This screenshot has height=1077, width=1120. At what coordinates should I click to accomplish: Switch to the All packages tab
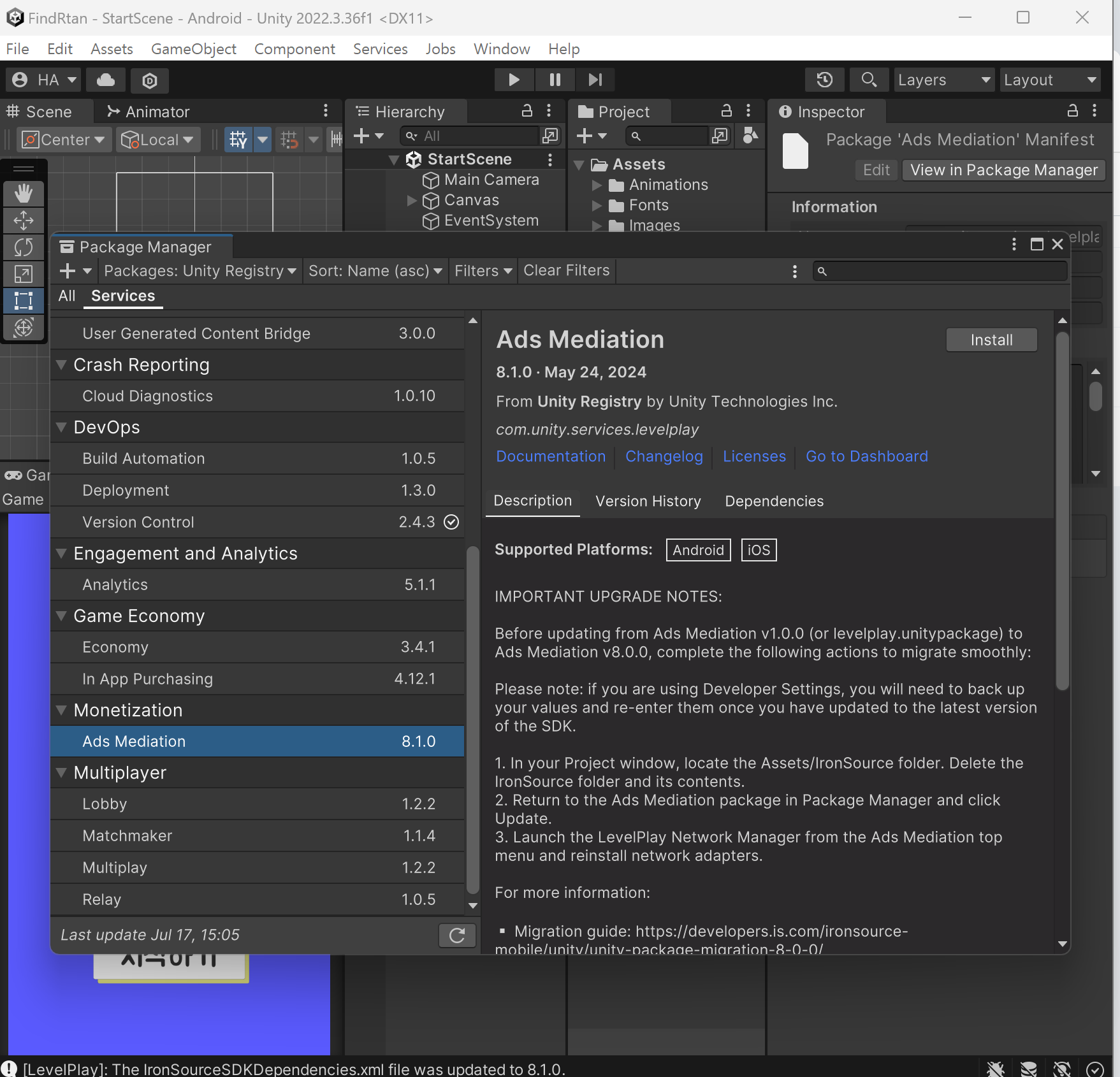[x=67, y=296]
